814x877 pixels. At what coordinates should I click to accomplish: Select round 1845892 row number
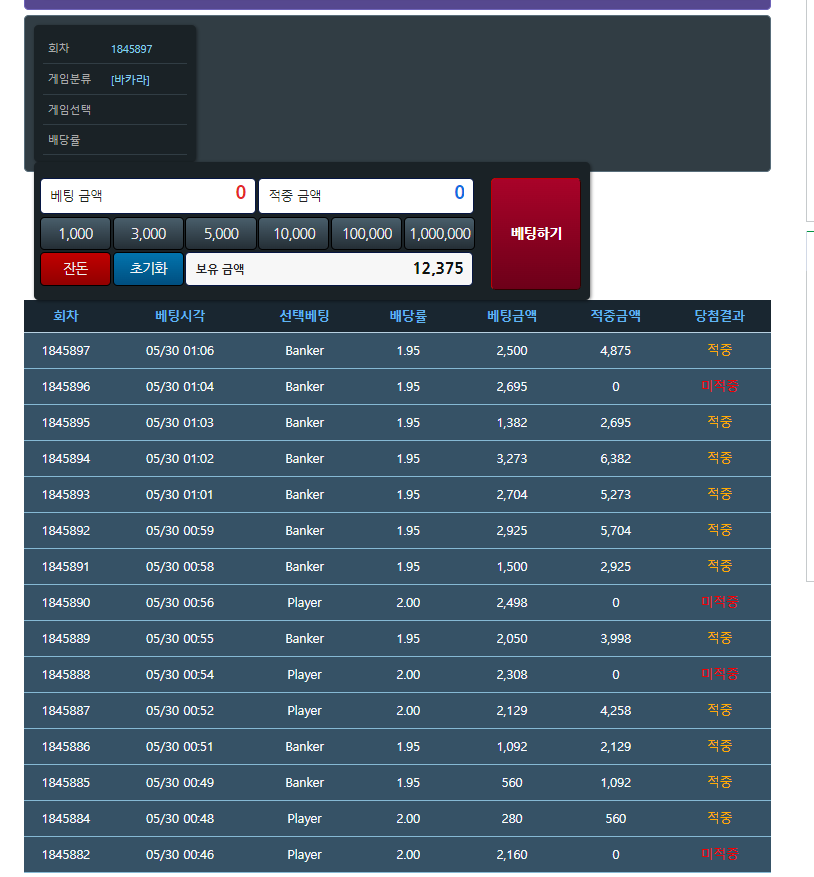[66, 531]
